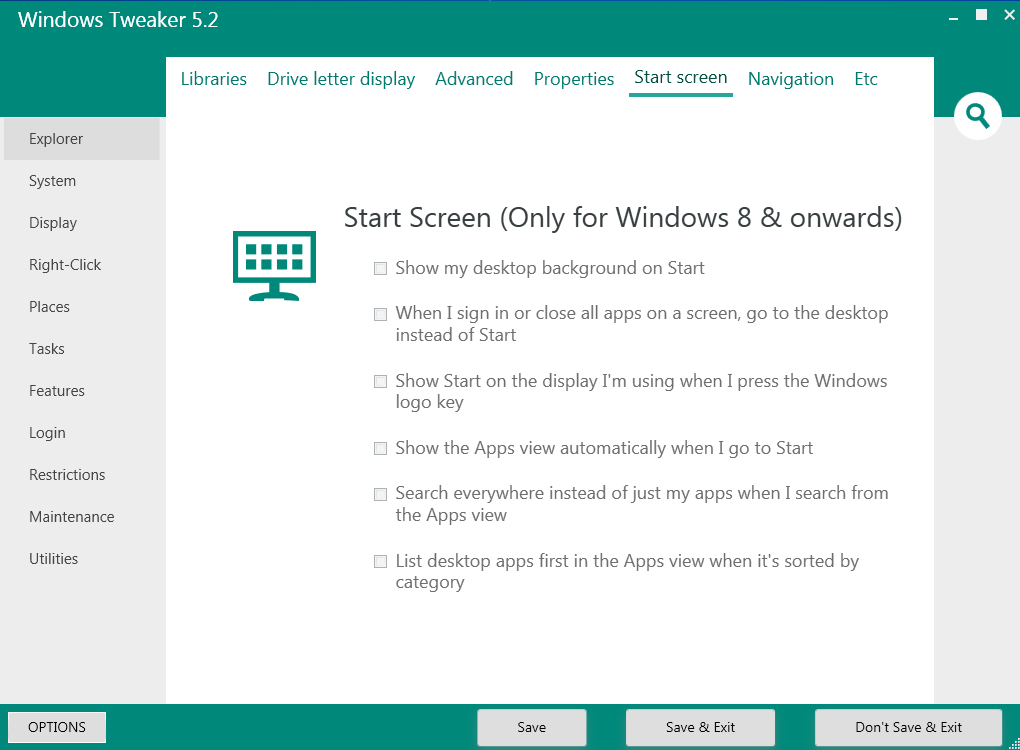
Task: Open the Maintenance section
Action: (x=82, y=516)
